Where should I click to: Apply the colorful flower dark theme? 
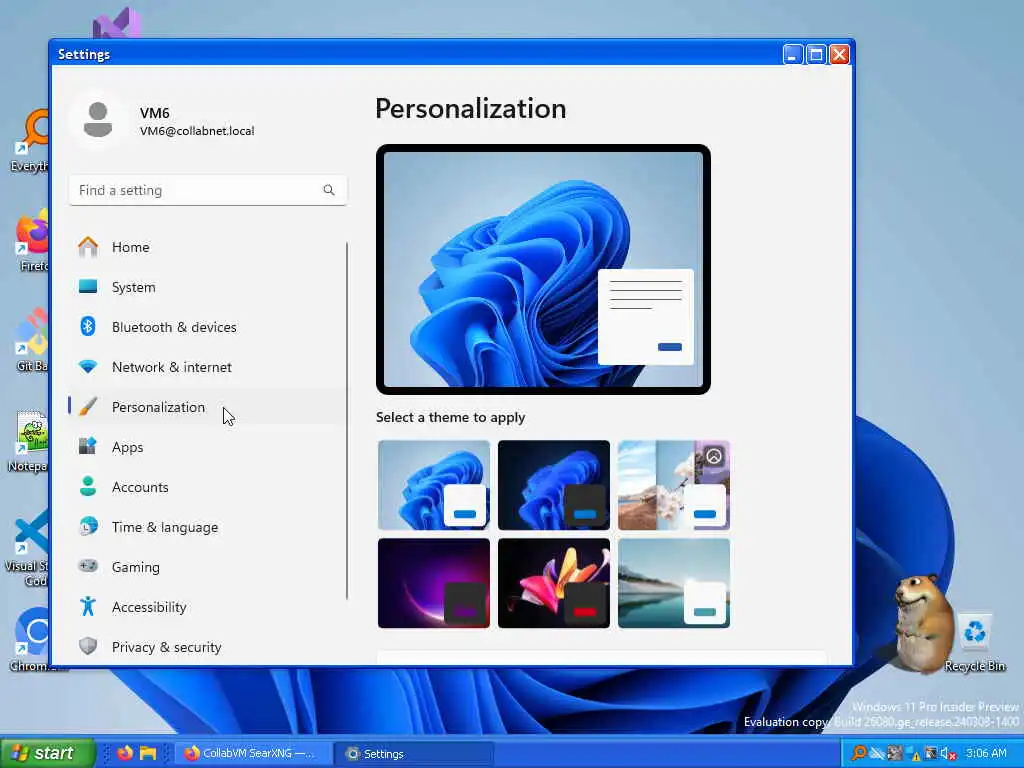click(x=554, y=583)
